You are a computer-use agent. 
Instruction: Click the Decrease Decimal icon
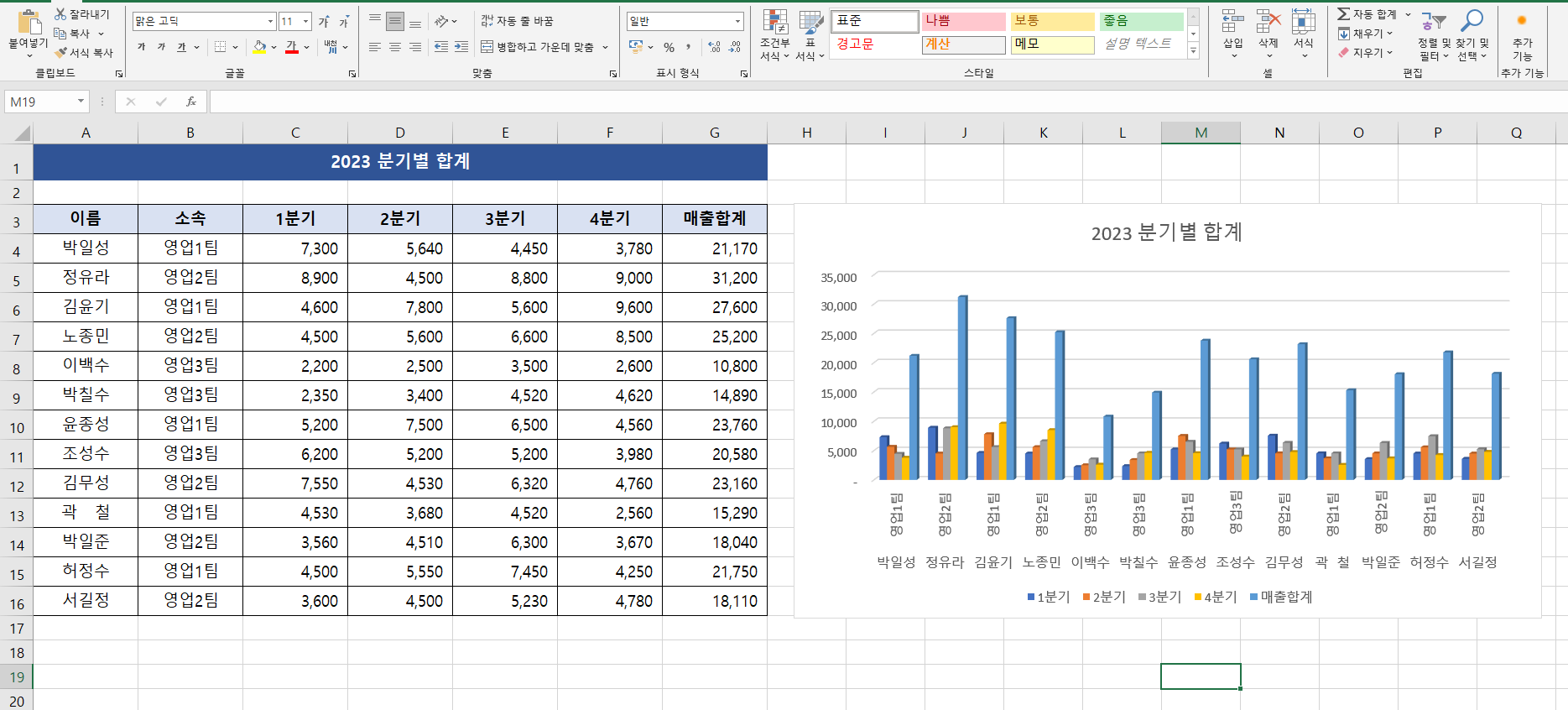[x=735, y=47]
